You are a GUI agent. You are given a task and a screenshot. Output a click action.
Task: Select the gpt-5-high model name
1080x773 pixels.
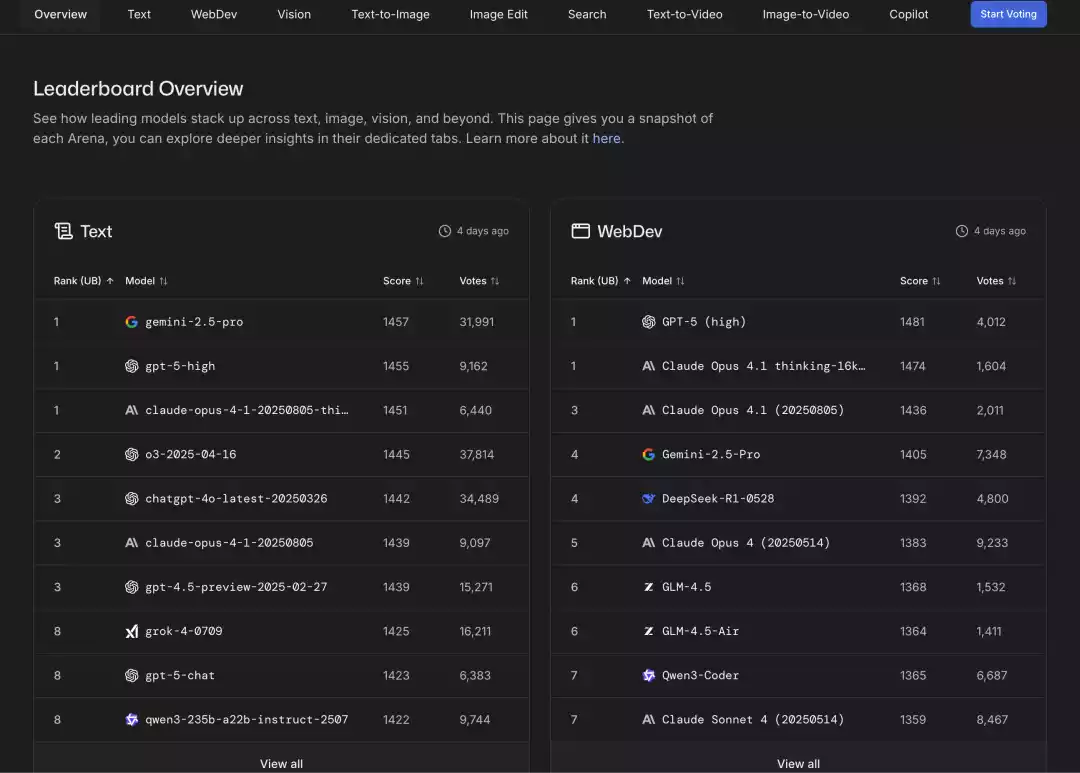point(180,366)
